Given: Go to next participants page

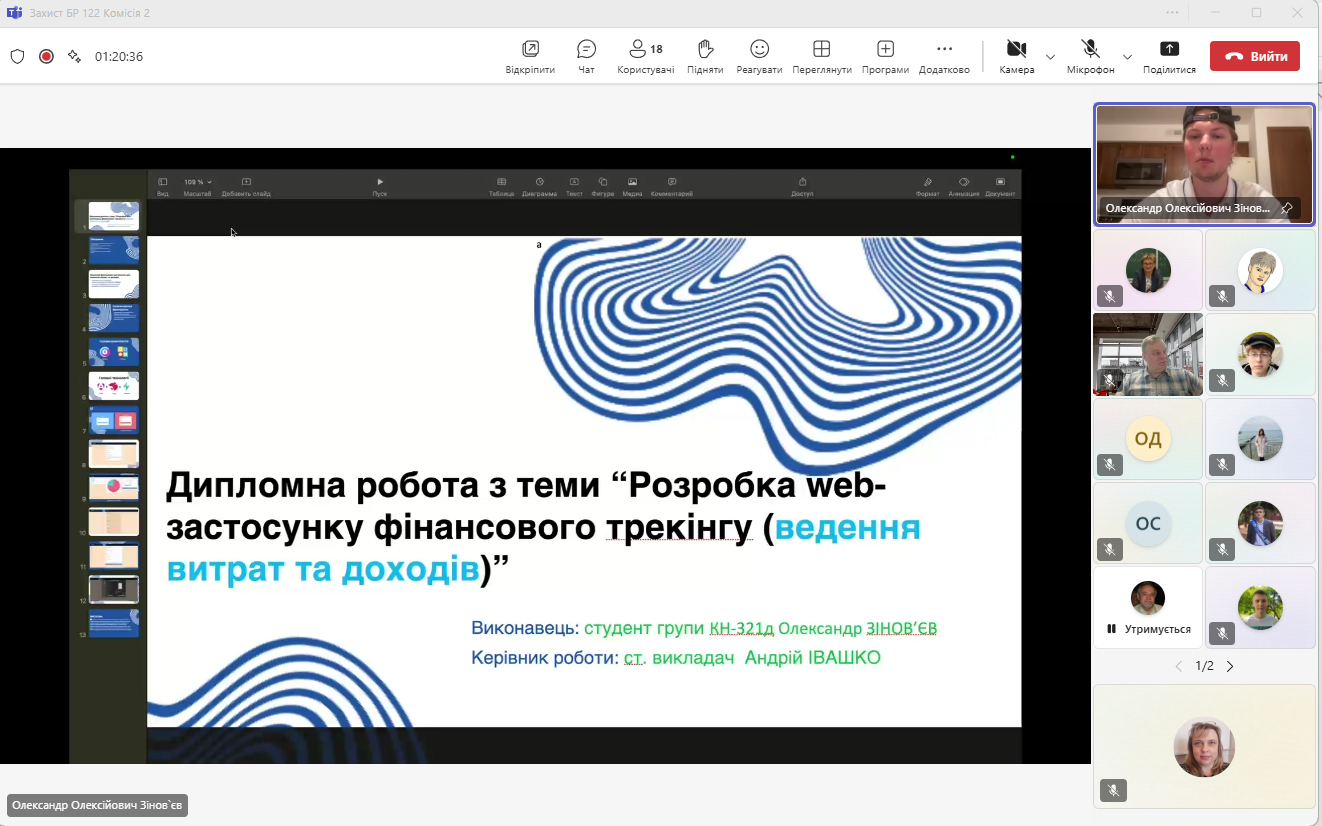Looking at the screenshot, I should point(1230,666).
